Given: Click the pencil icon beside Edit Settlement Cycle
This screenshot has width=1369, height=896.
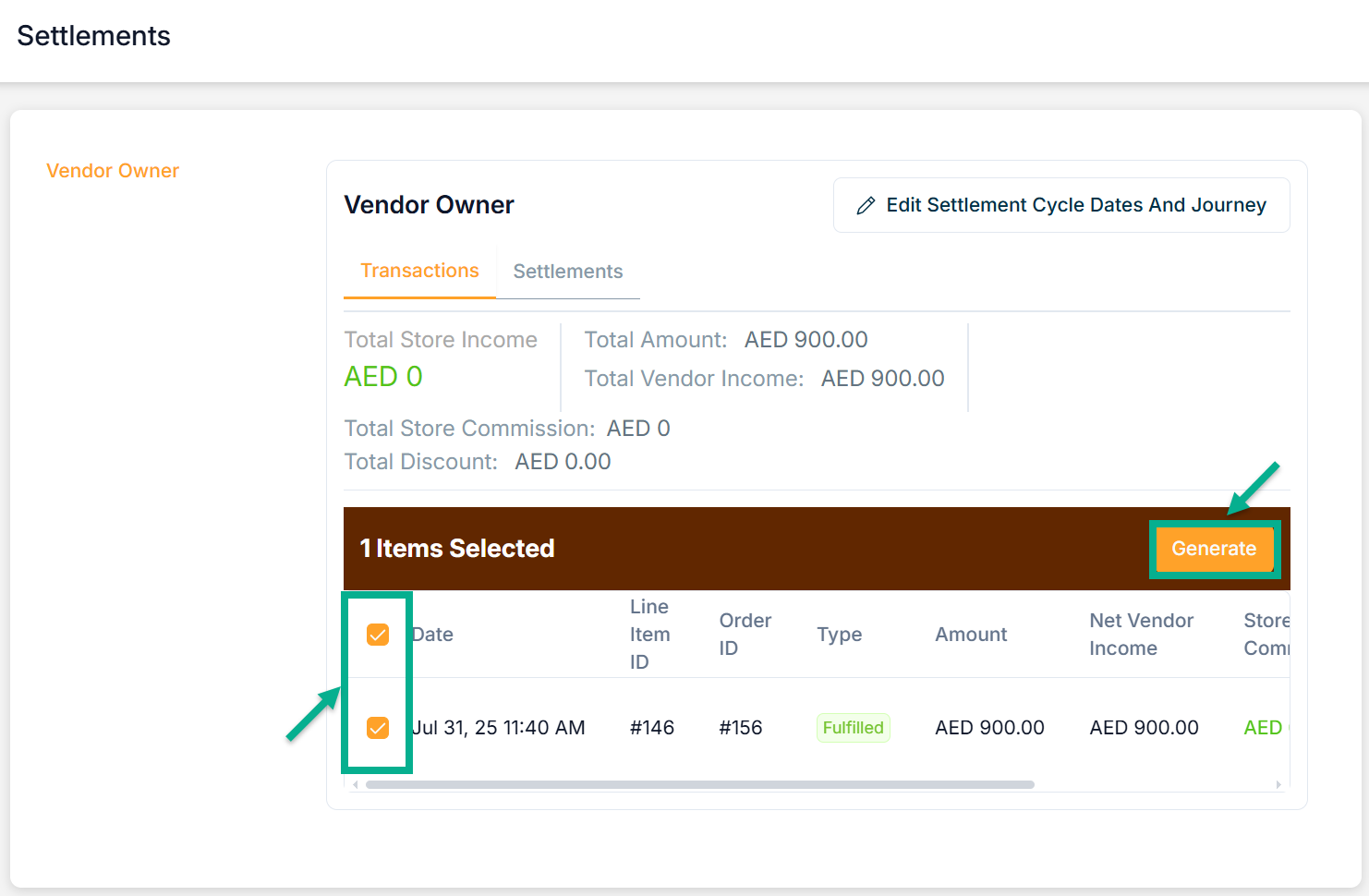Looking at the screenshot, I should (x=866, y=206).
